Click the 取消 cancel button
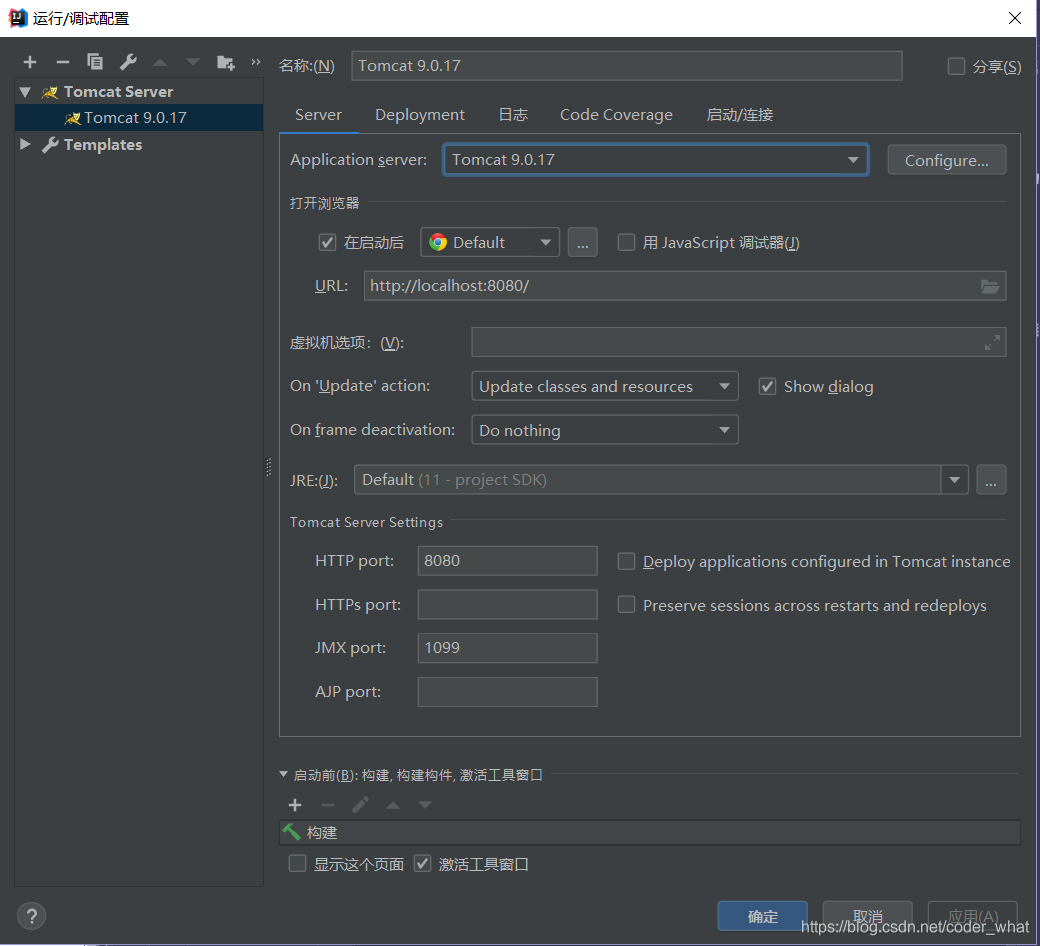 868,916
